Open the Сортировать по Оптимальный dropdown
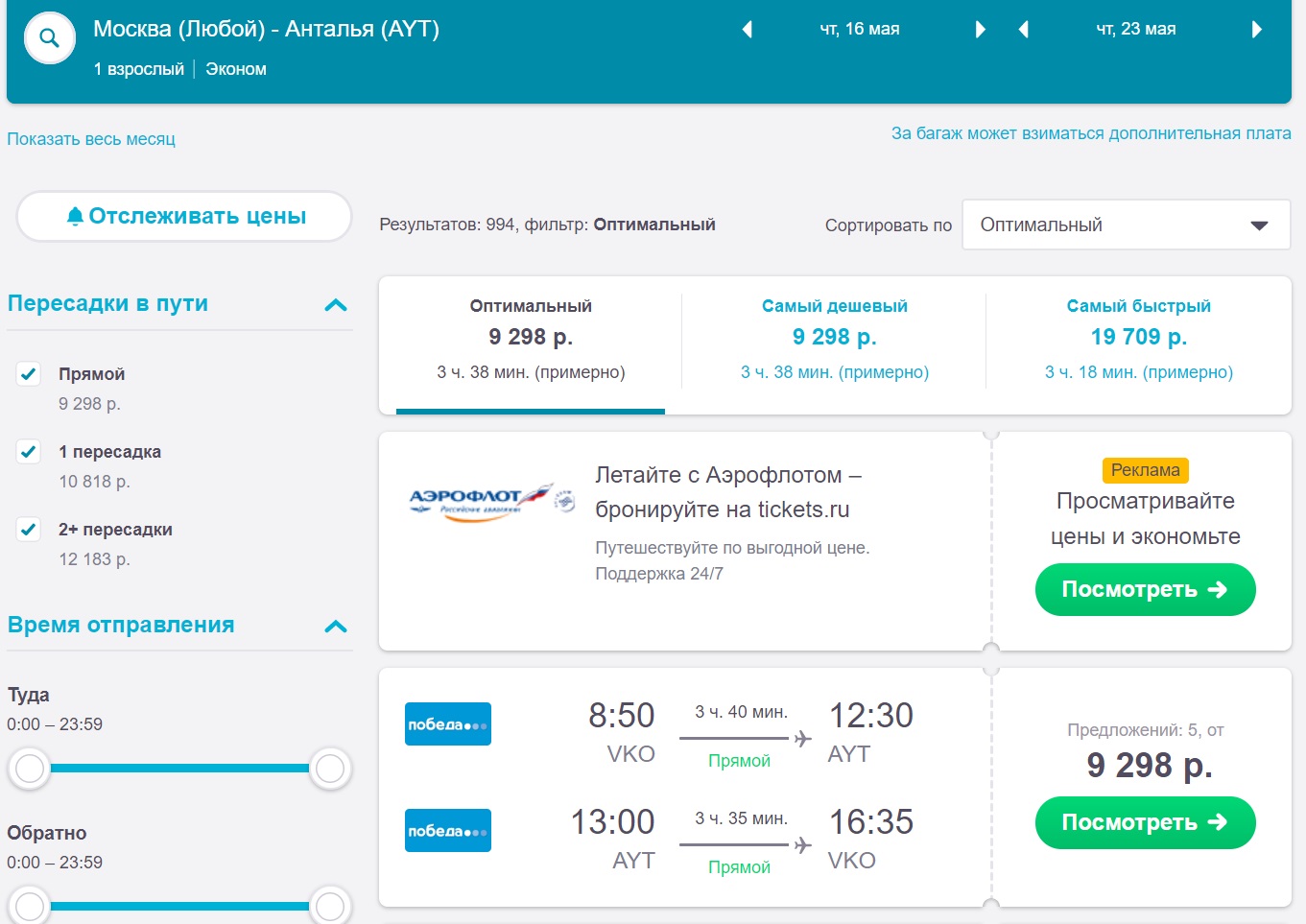Image resolution: width=1306 pixels, height=924 pixels. click(x=1126, y=225)
